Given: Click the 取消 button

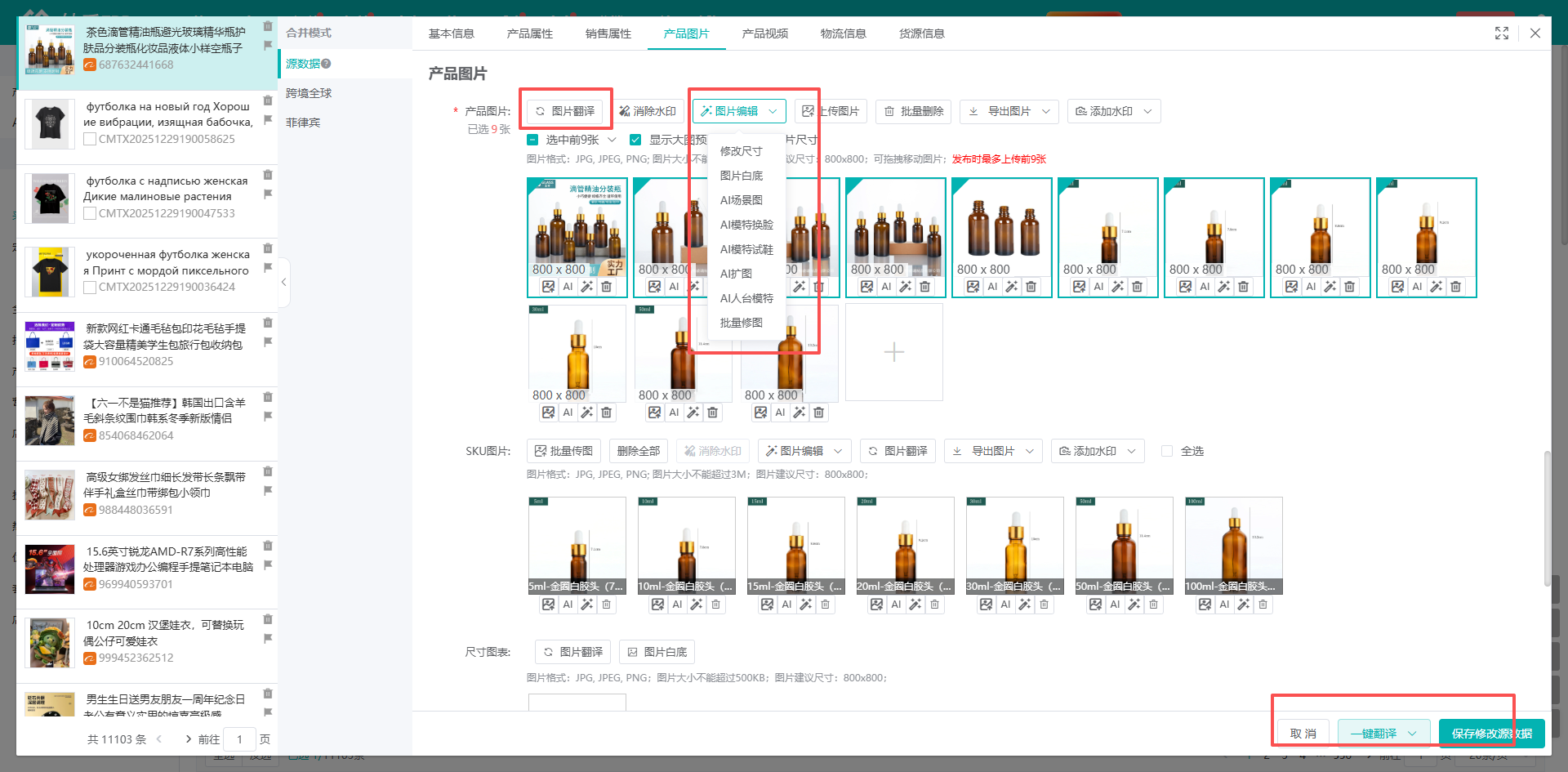Looking at the screenshot, I should pos(1303,734).
